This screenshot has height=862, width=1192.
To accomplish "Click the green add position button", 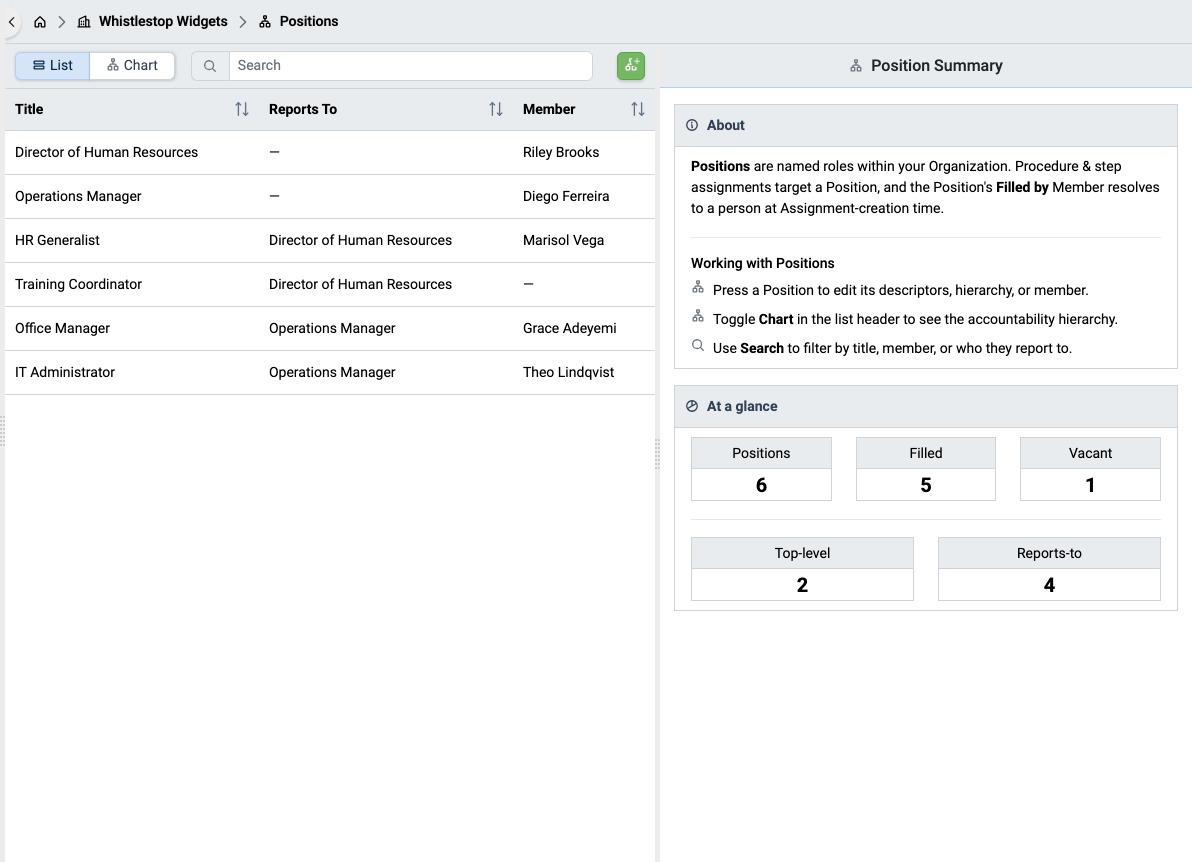I will pyautogui.click(x=630, y=66).
